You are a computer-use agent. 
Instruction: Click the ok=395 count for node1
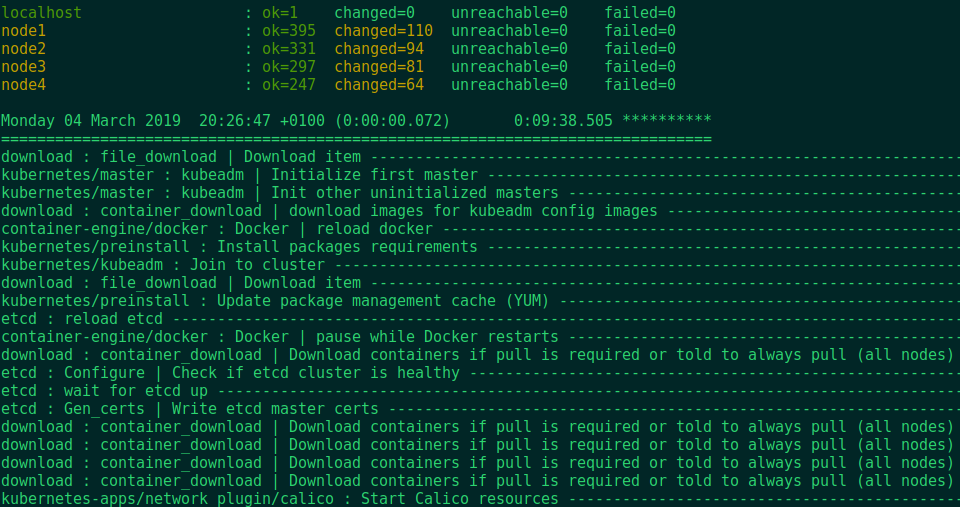tap(289, 31)
